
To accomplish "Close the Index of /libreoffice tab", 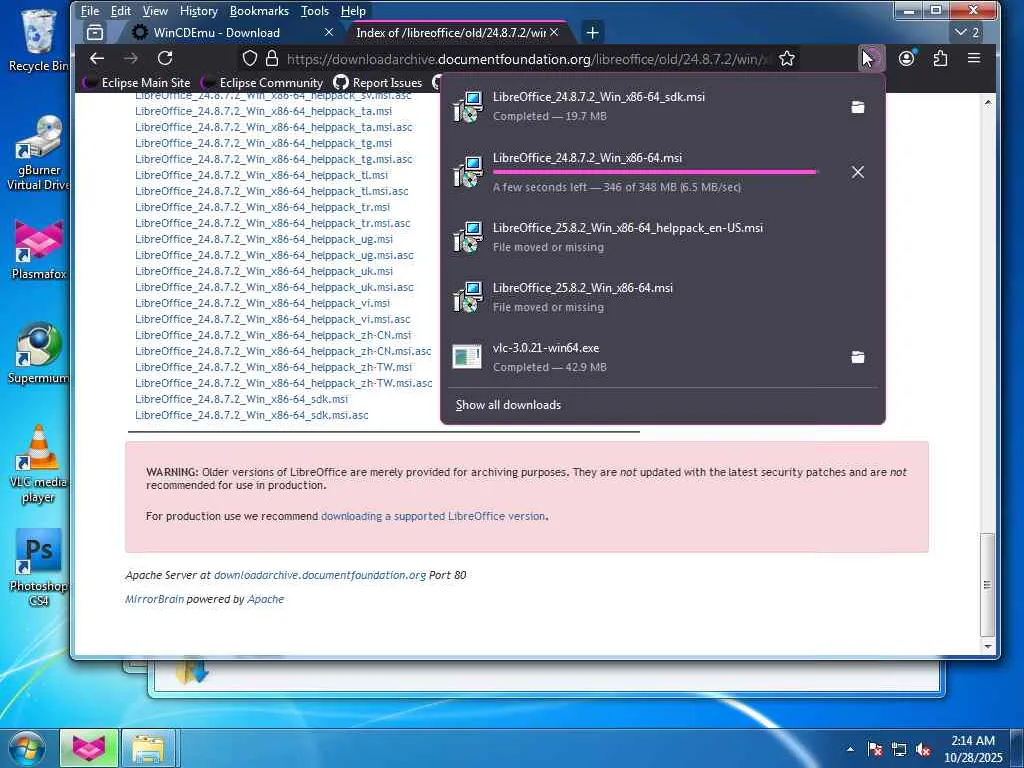I will [554, 32].
